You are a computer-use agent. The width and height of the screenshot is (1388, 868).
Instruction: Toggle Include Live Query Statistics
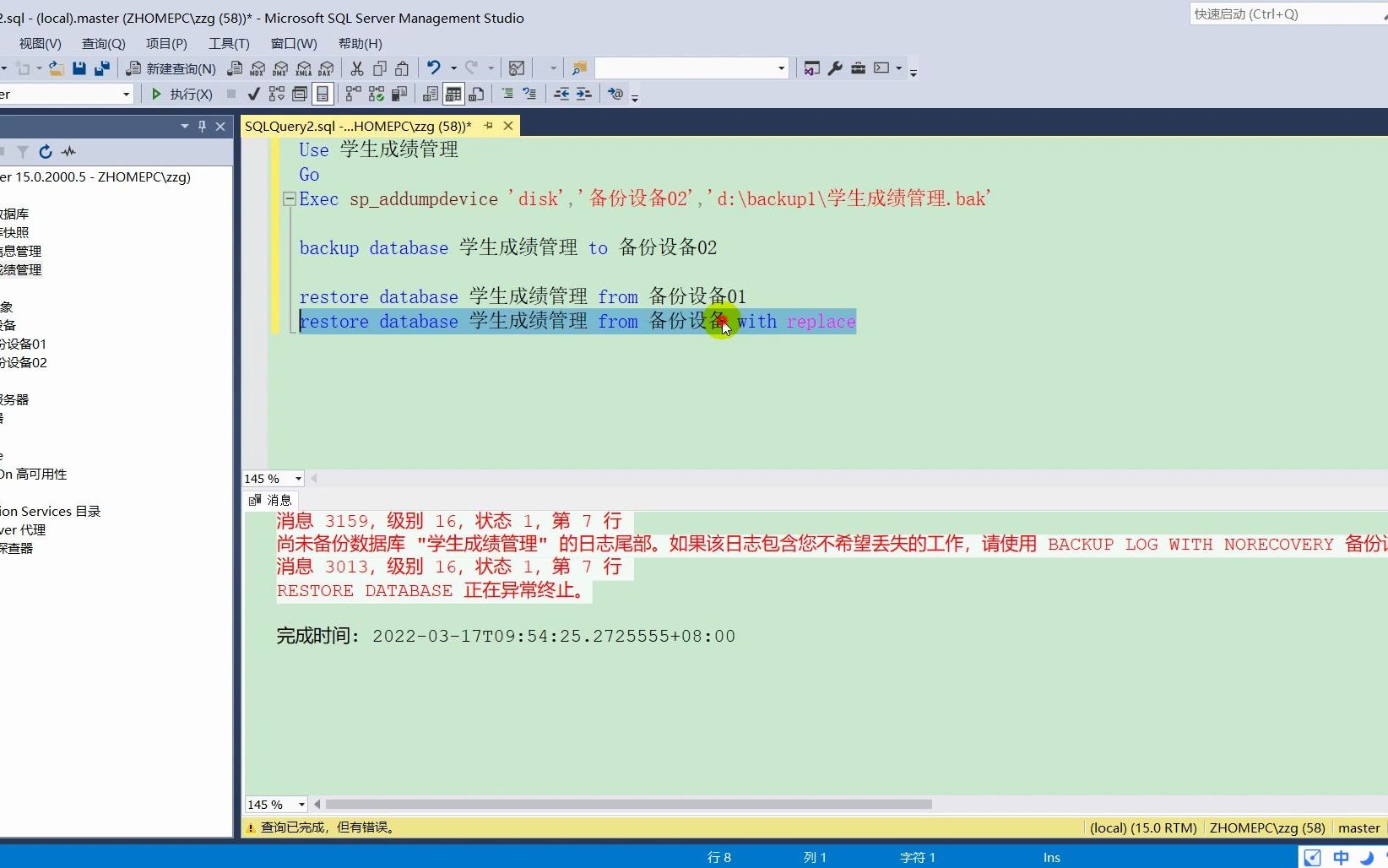click(x=376, y=94)
